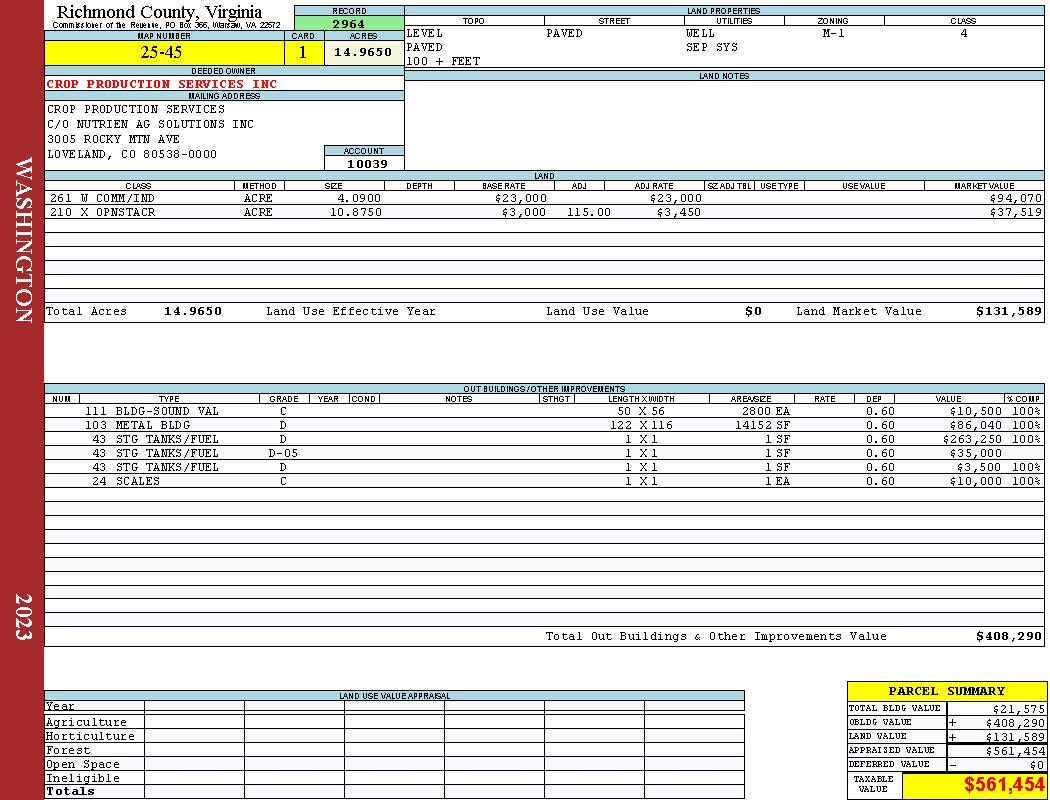This screenshot has width=1050, height=800.
Task: Click the adjustment value 115.00
Action: (589, 212)
